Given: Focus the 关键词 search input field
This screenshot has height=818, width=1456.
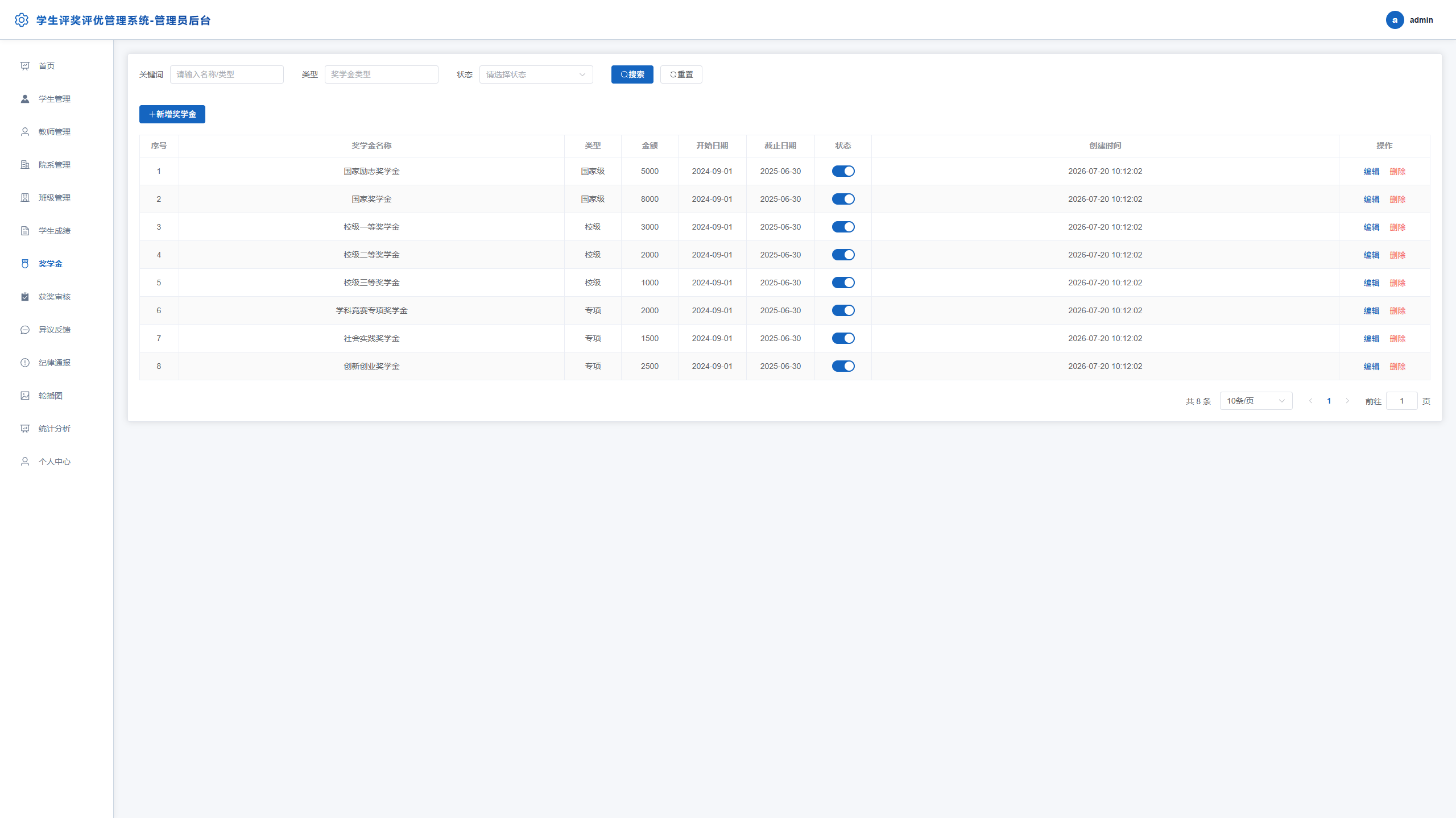Looking at the screenshot, I should tap(226, 74).
